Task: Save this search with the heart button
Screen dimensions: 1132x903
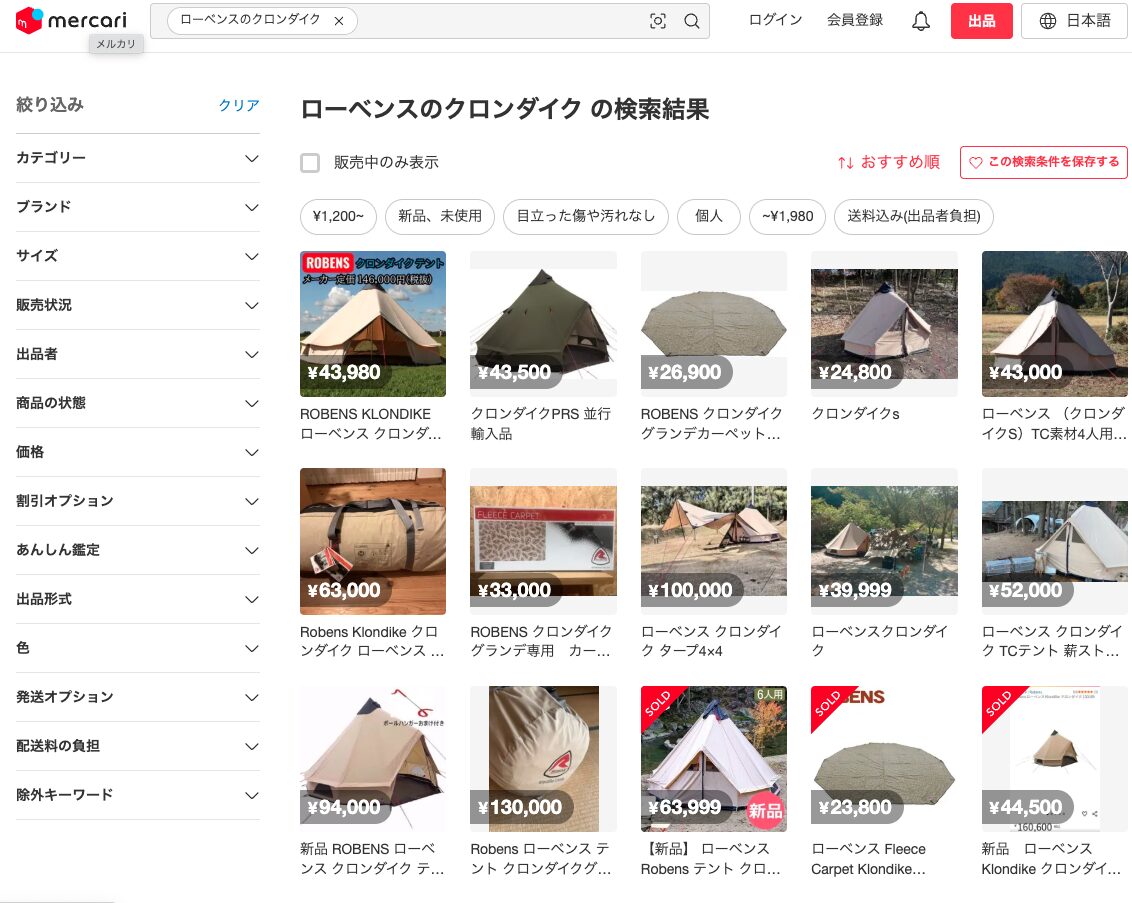Action: (x=1043, y=162)
